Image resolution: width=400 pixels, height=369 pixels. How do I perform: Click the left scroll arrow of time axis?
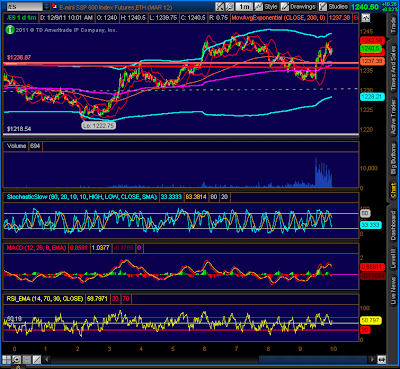[47, 360]
